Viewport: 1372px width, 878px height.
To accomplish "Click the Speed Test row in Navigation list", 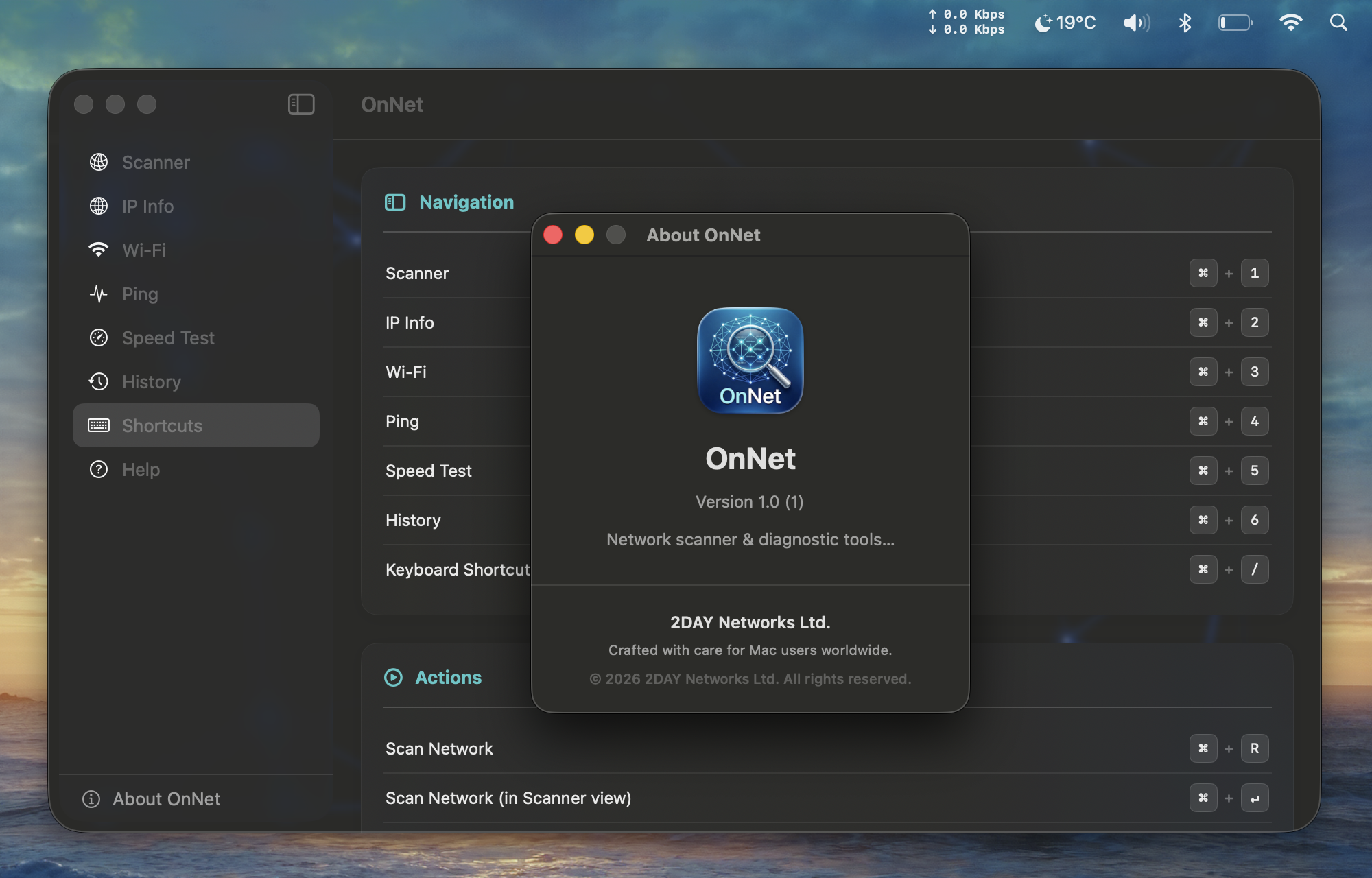I will pos(827,471).
